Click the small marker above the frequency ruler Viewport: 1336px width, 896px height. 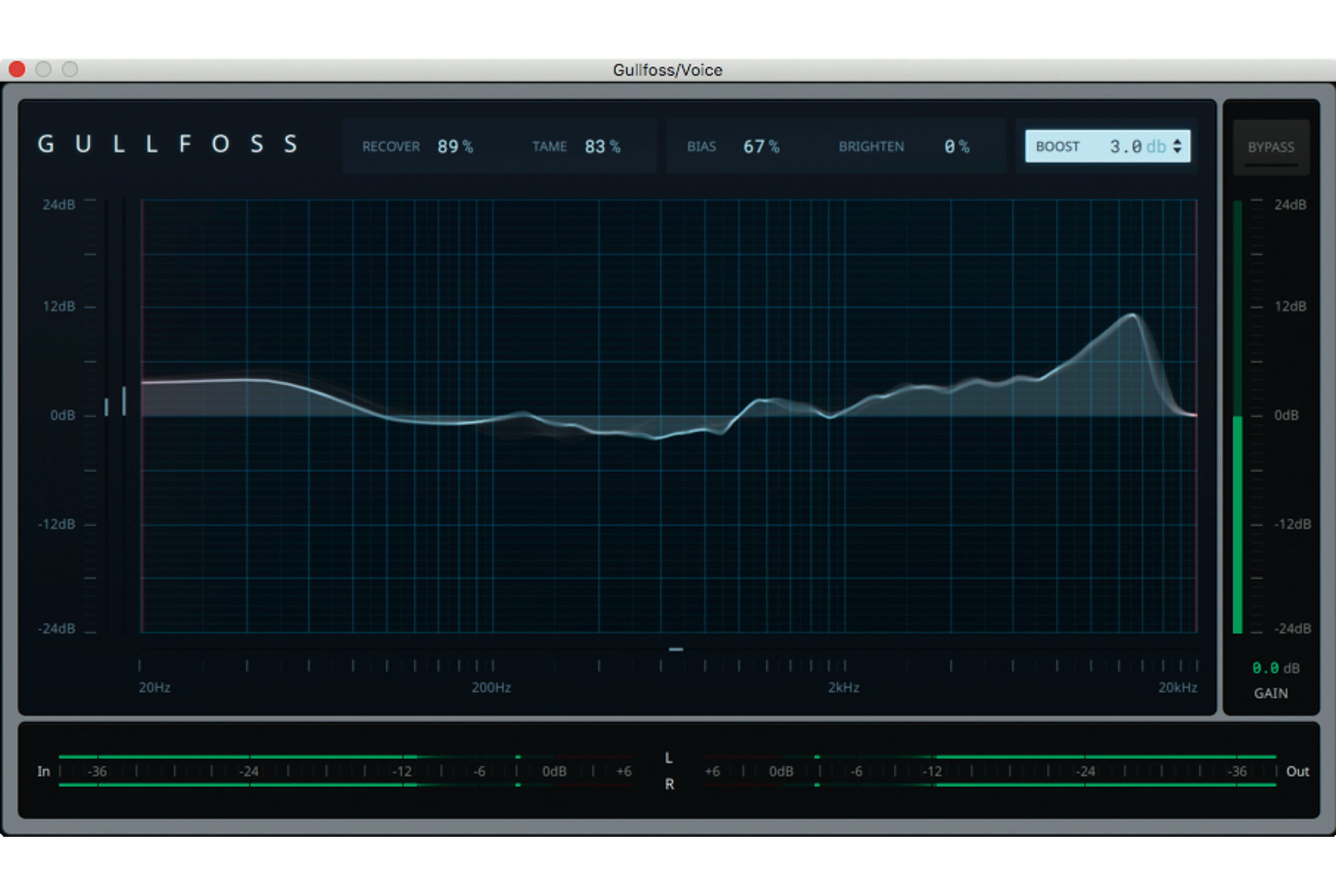click(676, 649)
